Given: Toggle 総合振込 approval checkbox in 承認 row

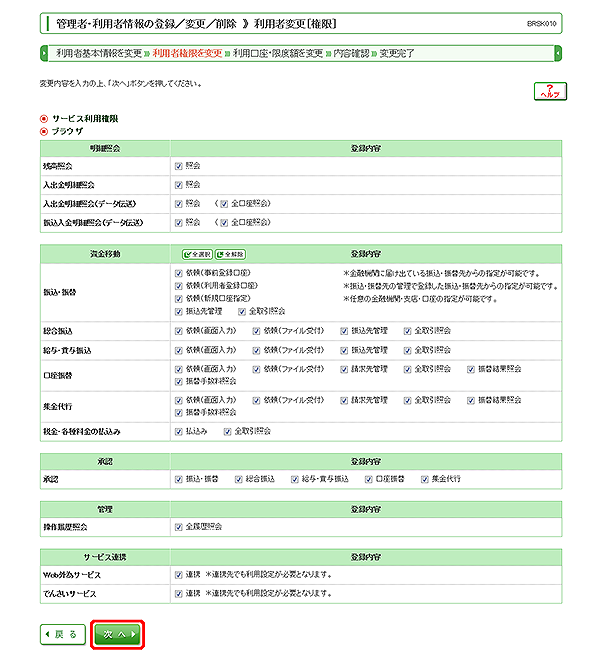Looking at the screenshot, I should tap(238, 479).
